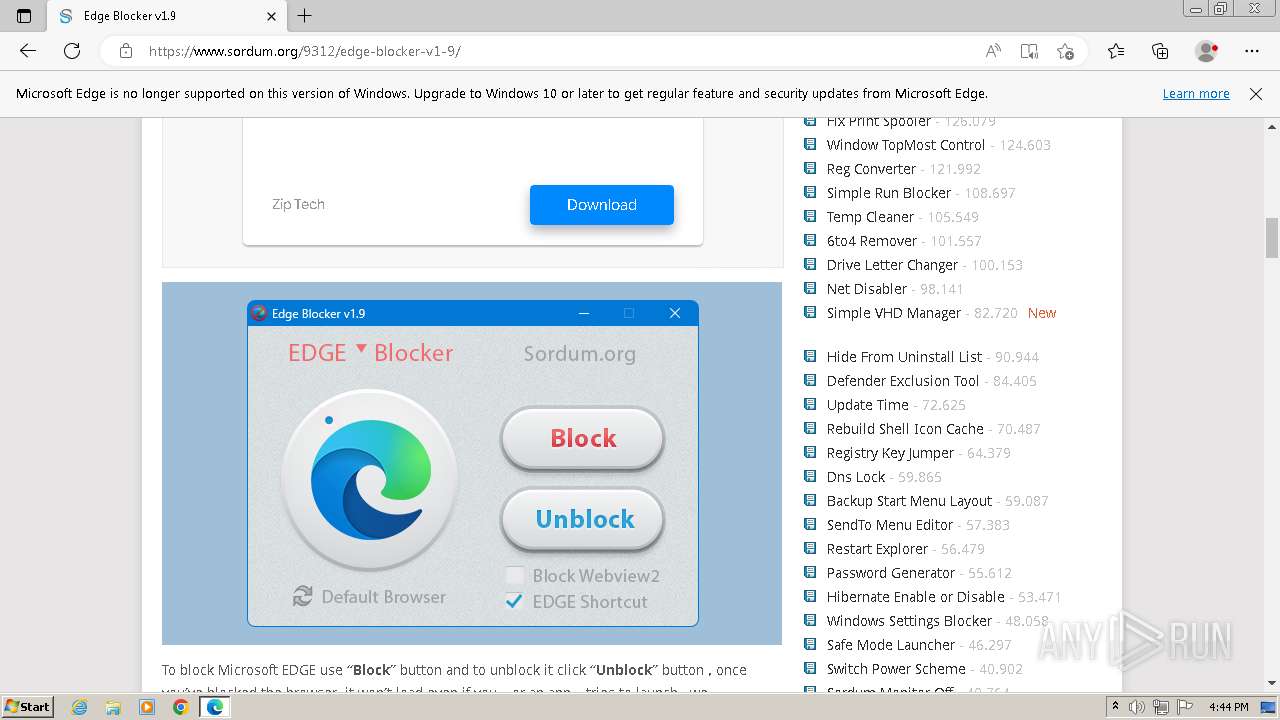This screenshot has width=1280, height=720.
Task: Open a new browser tab
Action: tap(305, 16)
